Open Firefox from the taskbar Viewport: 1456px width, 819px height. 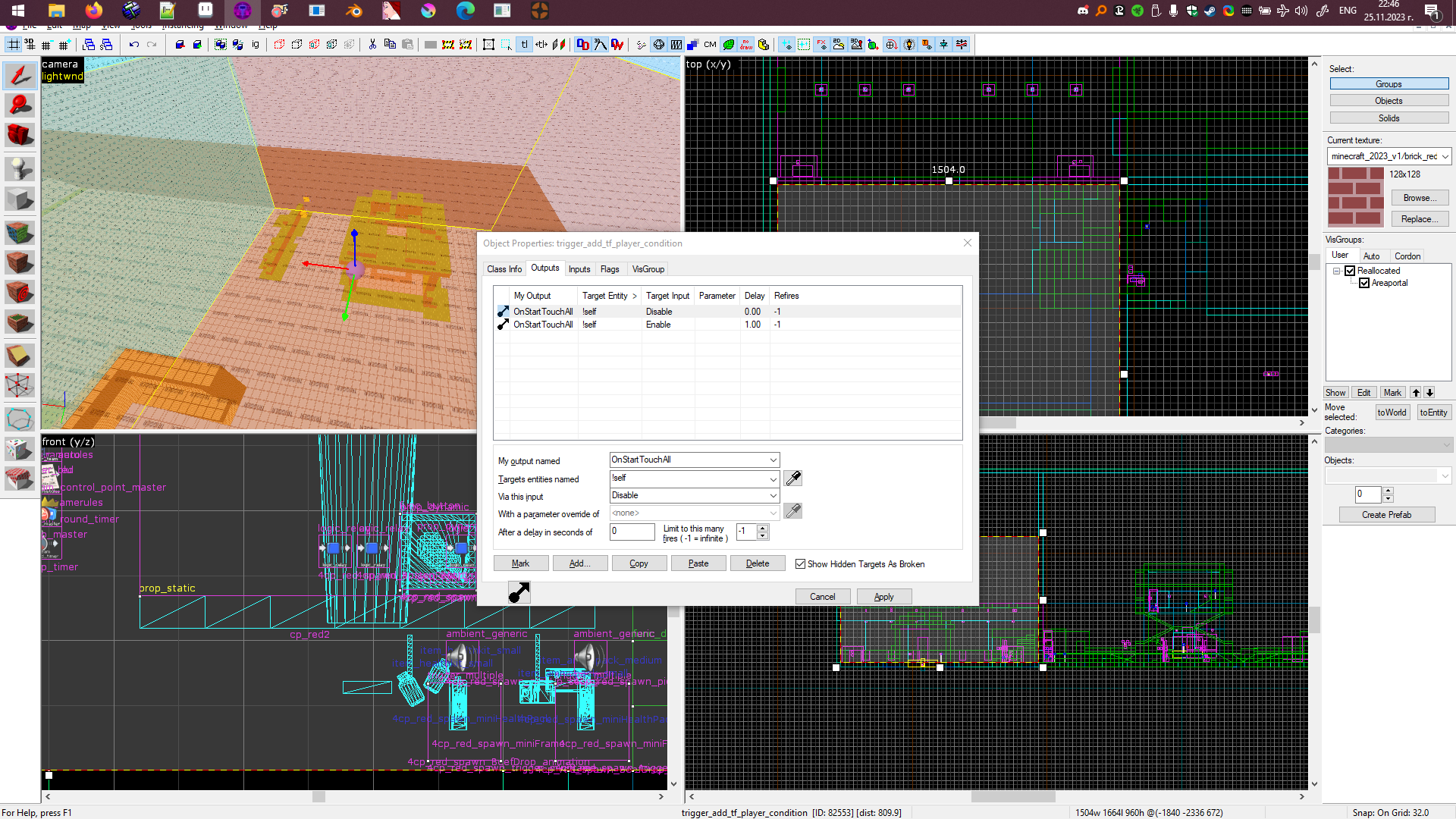pyautogui.click(x=93, y=11)
